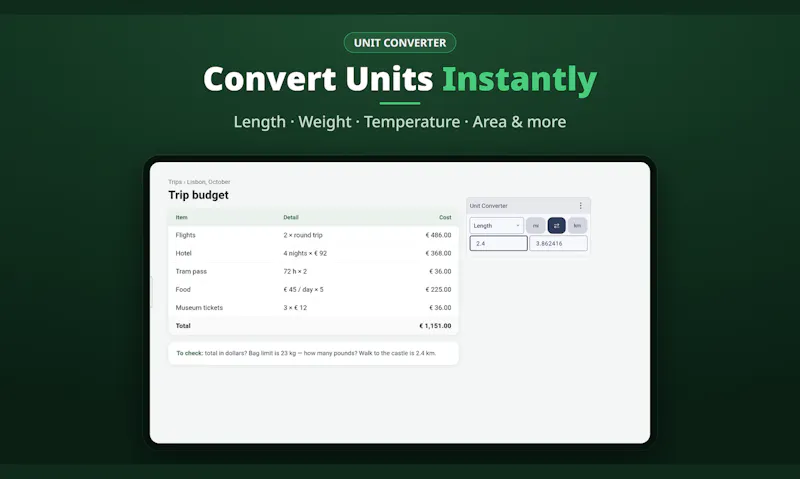Select the mi unit button
Image resolution: width=800 pixels, height=479 pixels.
coord(535,225)
